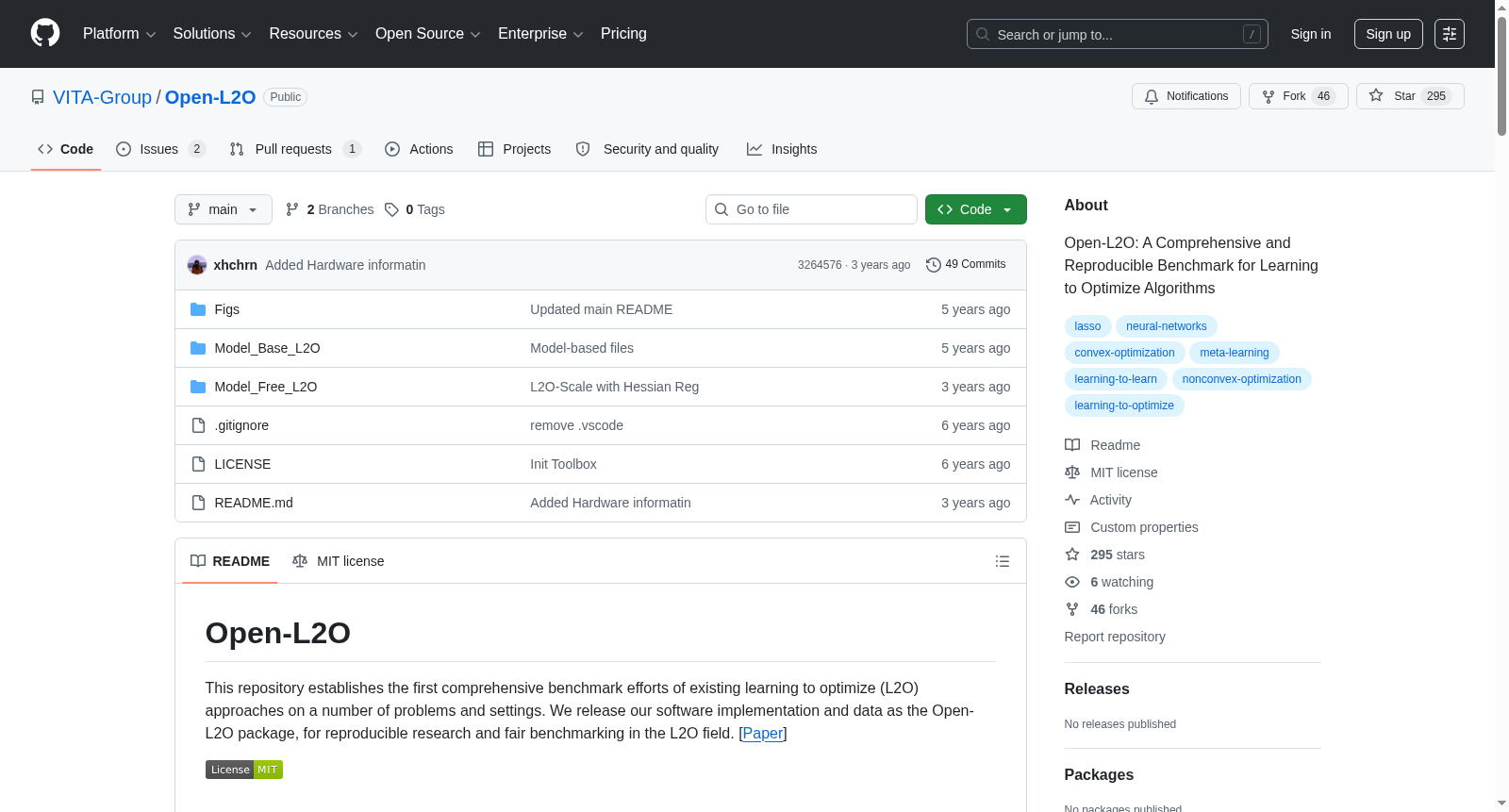1509x812 pixels.
Task: Select the MIT license tab in file viewer
Action: (339, 561)
